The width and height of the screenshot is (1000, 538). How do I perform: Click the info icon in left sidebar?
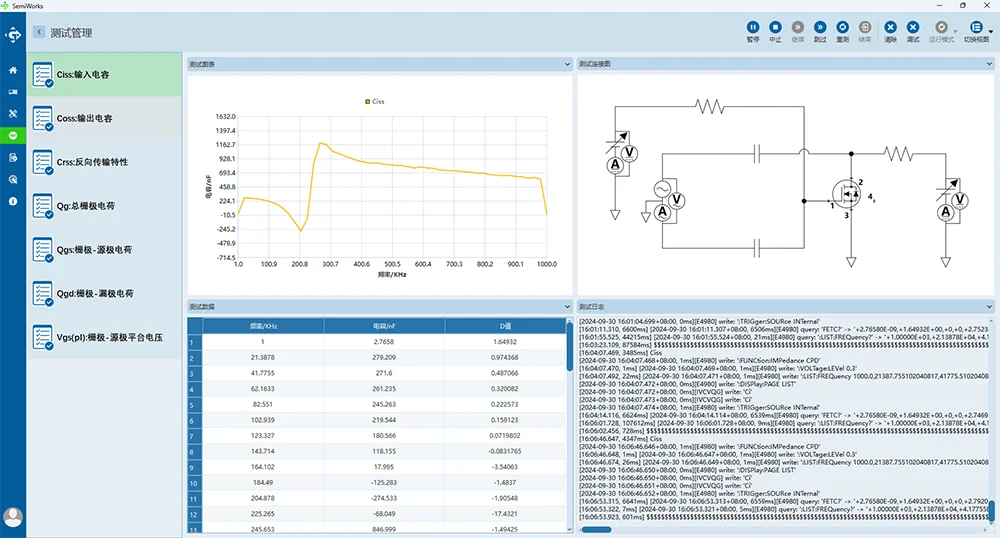coord(13,201)
